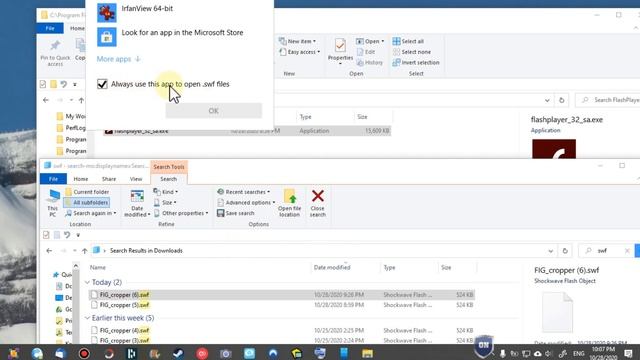
Task: Click Search Tools contextual tab
Action: click(x=169, y=167)
